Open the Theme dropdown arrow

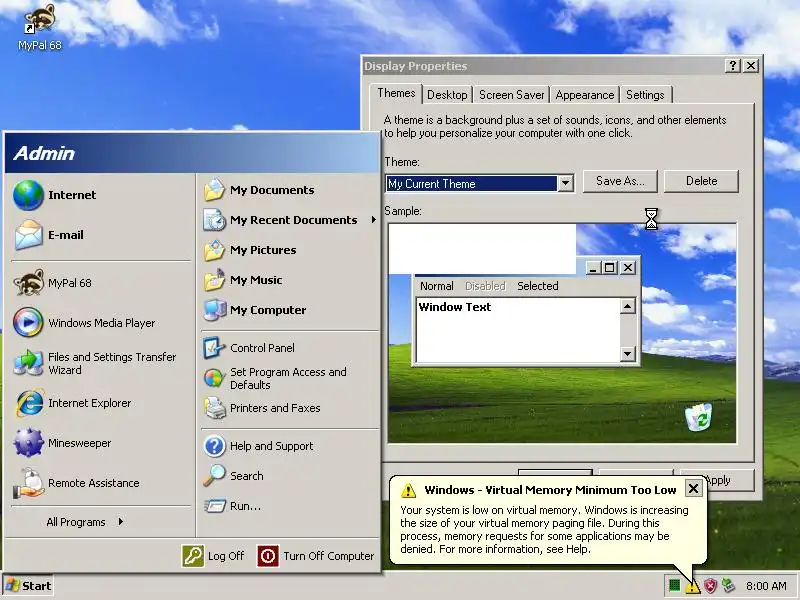[x=565, y=184]
